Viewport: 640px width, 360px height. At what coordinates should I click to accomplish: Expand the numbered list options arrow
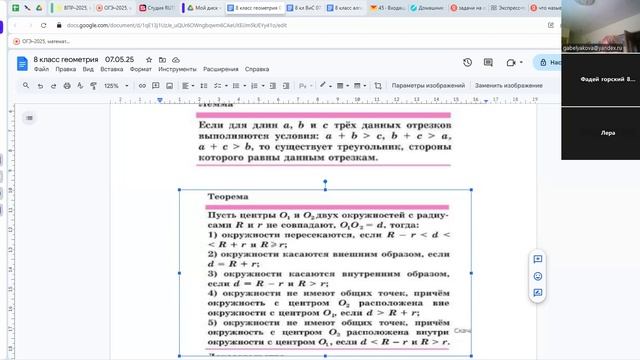263,86
